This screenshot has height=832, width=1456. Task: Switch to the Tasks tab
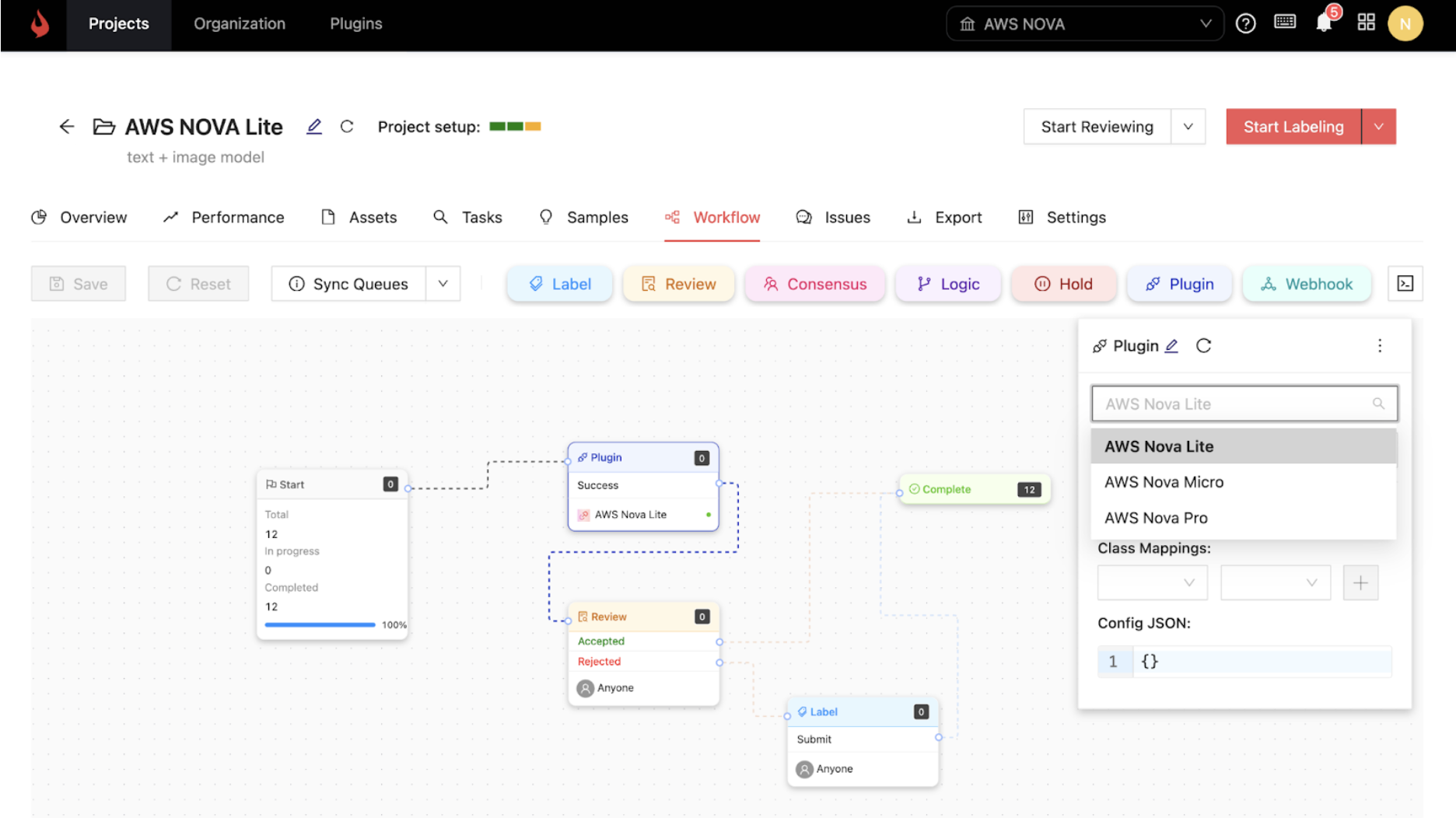pos(467,218)
